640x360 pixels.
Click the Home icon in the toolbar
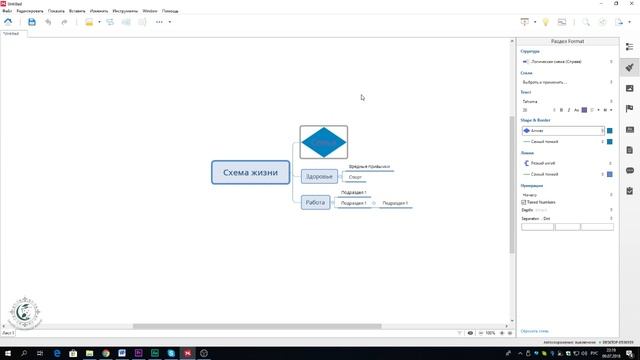[x=8, y=22]
